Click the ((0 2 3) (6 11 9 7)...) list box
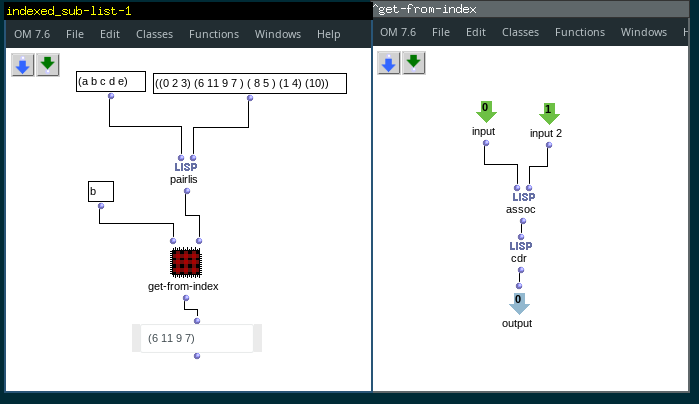Screen dimensions: 699x404 coord(250,83)
